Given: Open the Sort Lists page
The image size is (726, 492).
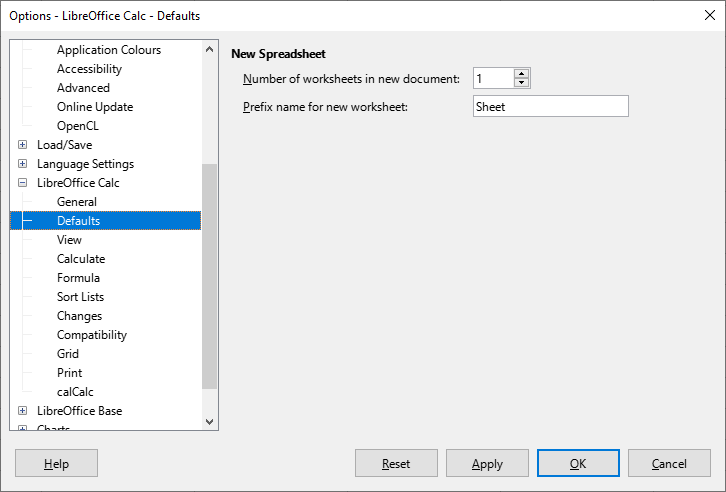Looking at the screenshot, I should (x=80, y=297).
